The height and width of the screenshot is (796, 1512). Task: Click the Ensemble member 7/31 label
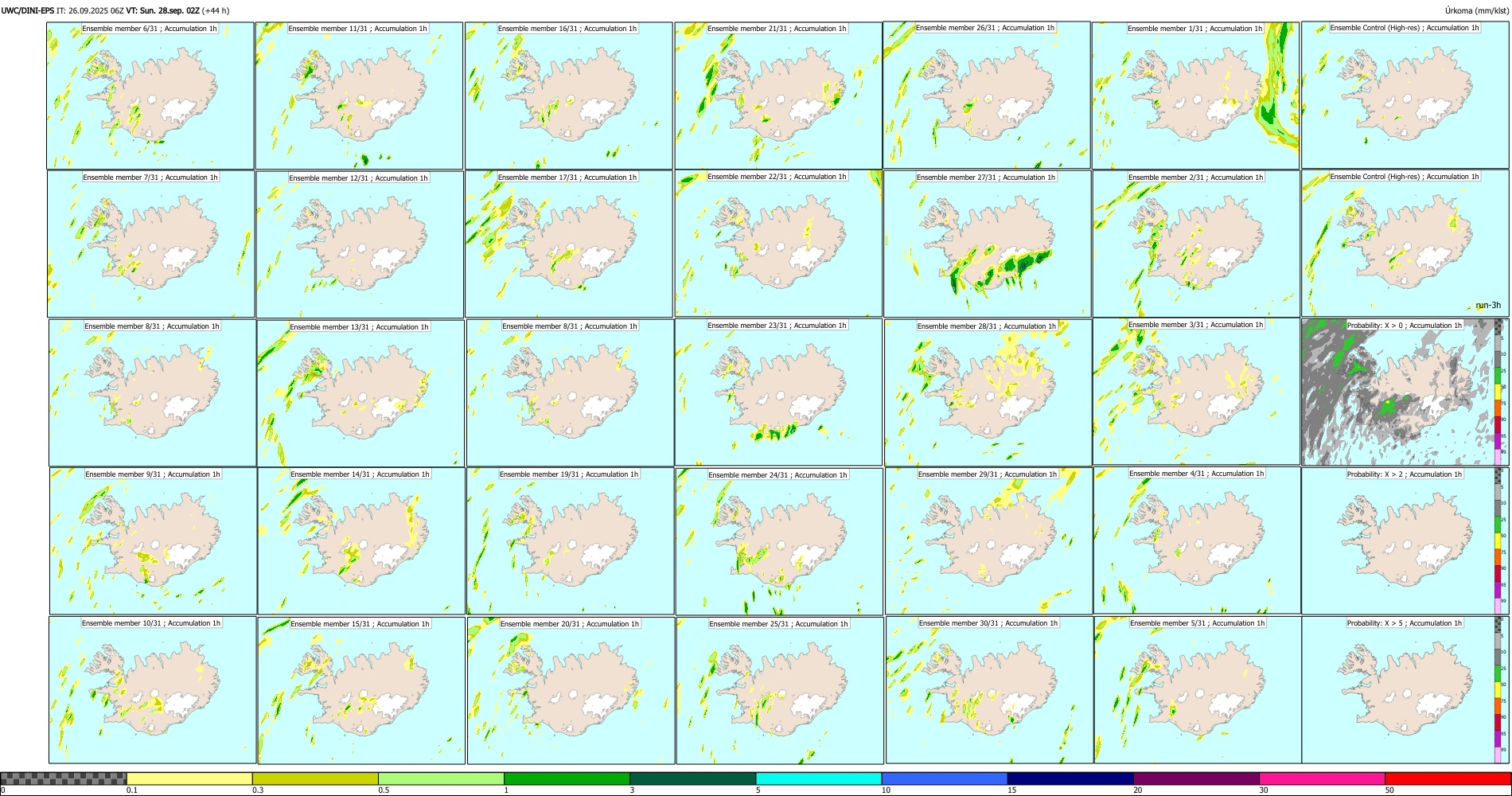coord(150,178)
